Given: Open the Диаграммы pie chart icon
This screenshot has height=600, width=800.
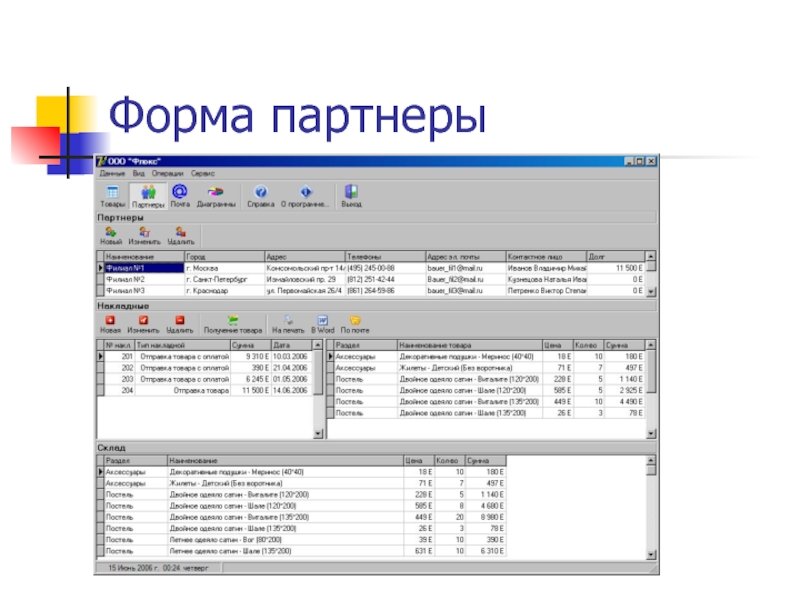Looking at the screenshot, I should coord(216,196).
